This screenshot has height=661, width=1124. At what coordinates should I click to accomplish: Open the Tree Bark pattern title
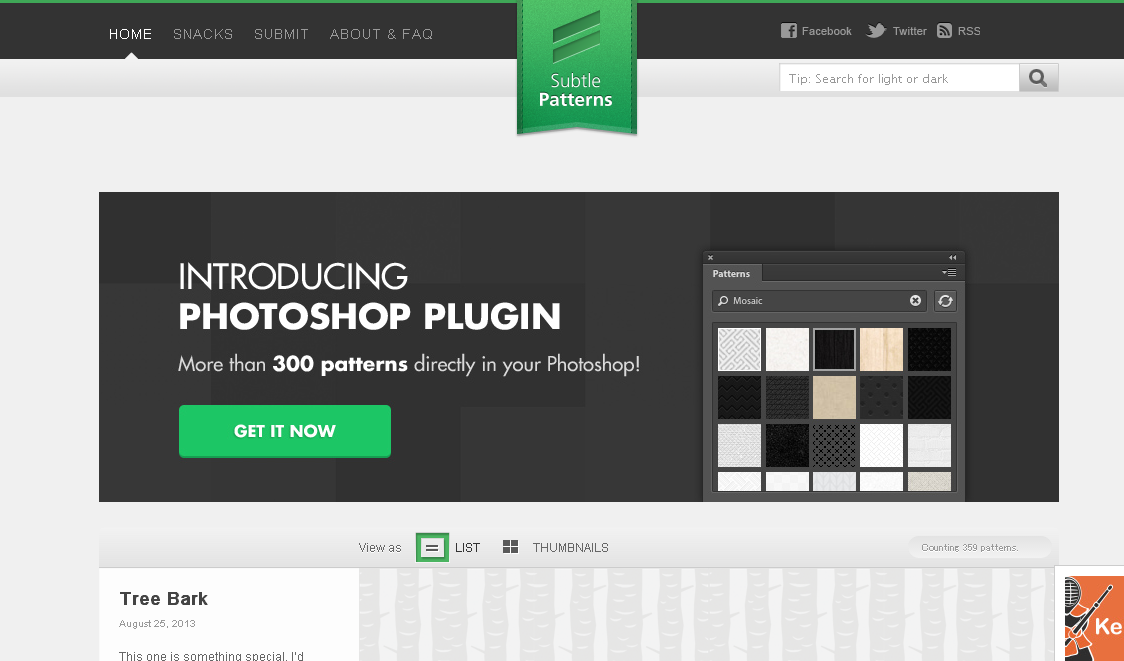point(164,599)
